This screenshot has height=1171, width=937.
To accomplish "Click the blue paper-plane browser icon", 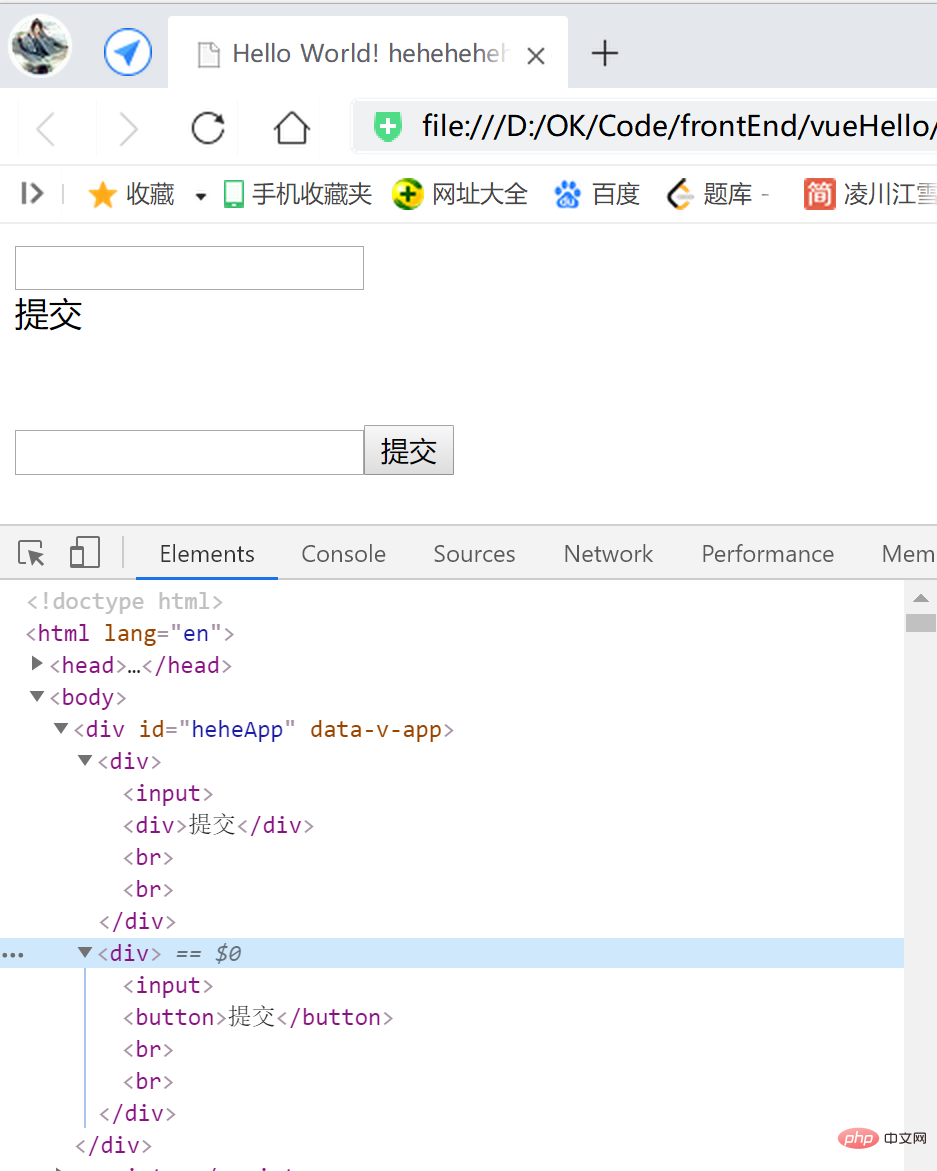I will click(128, 51).
